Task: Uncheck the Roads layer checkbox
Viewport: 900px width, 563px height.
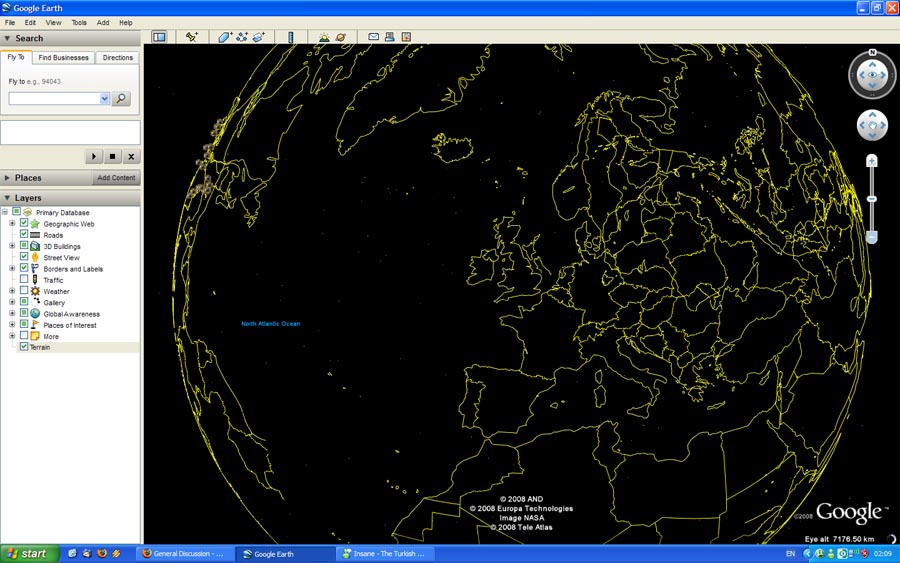Action: [x=24, y=234]
